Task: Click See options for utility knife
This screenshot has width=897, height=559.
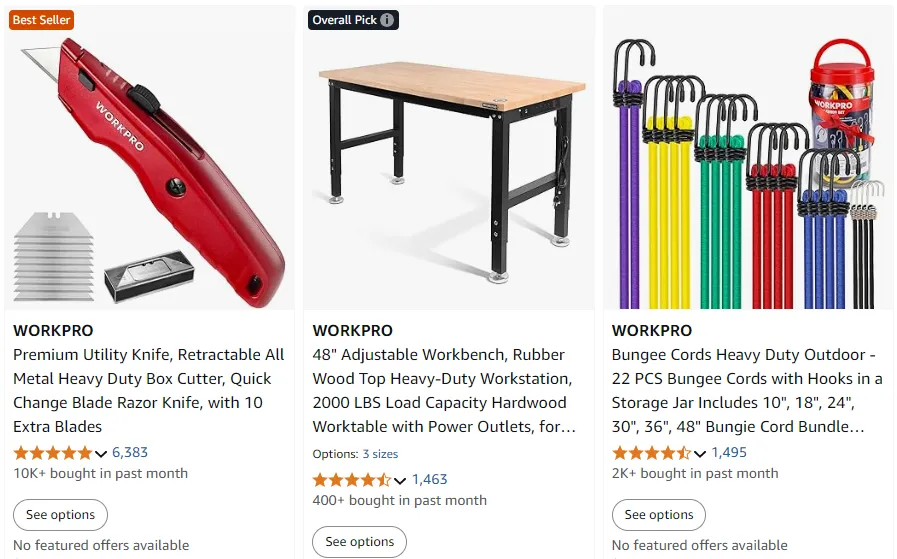Action: (x=60, y=515)
